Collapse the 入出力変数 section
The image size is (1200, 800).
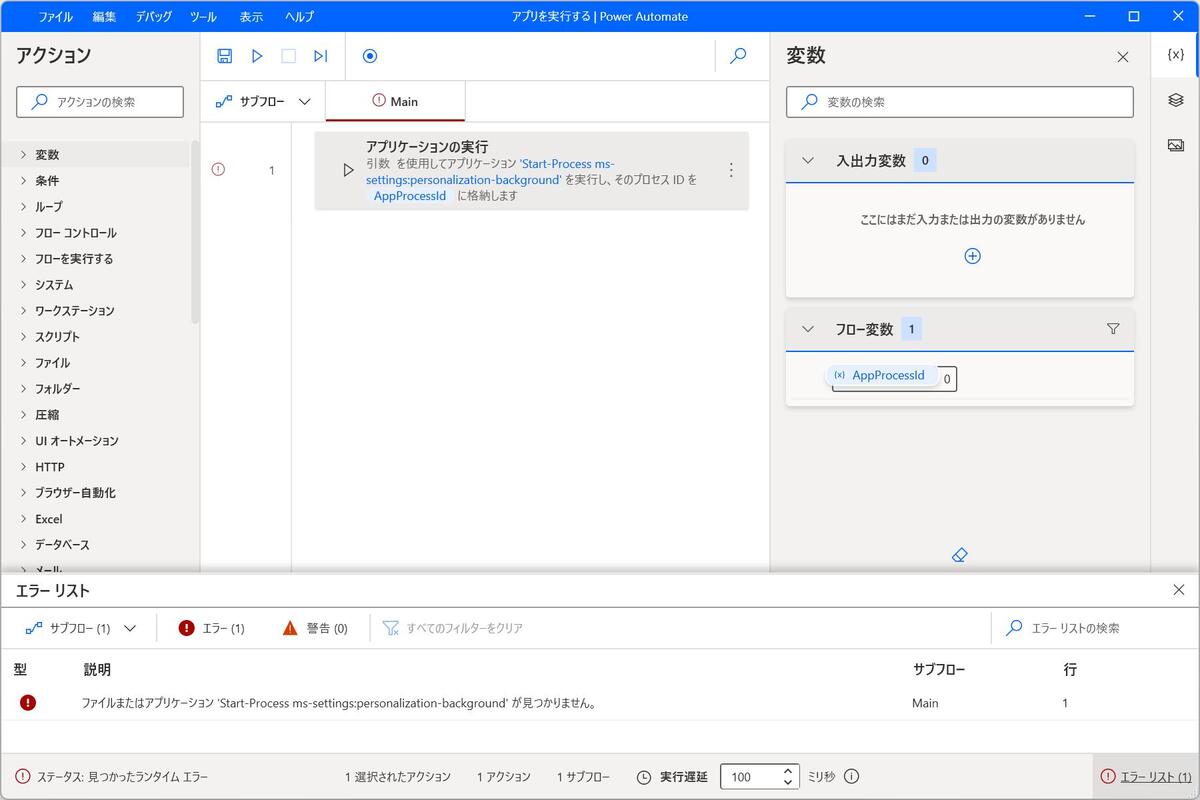(x=809, y=160)
